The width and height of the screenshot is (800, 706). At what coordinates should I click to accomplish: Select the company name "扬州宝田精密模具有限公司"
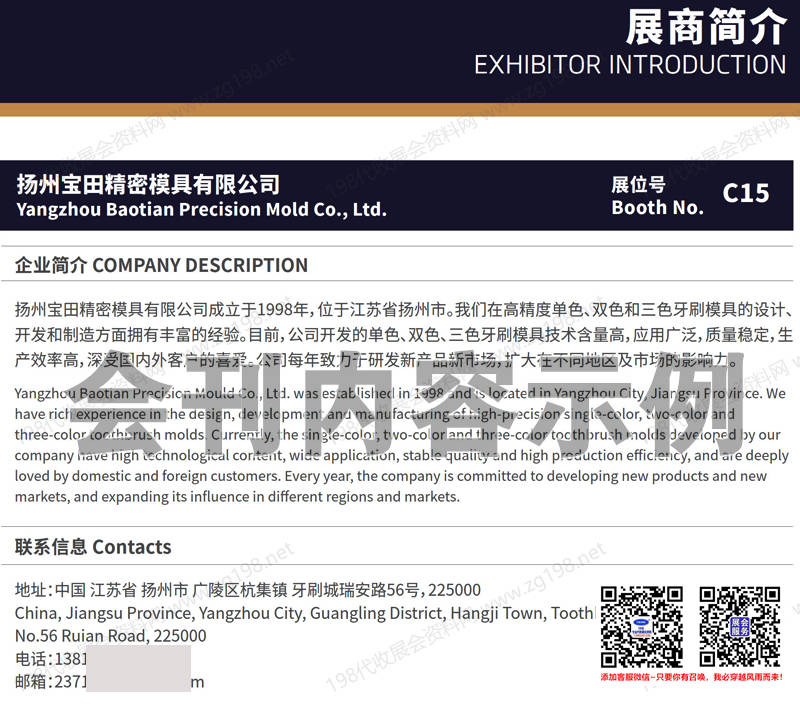(x=148, y=184)
